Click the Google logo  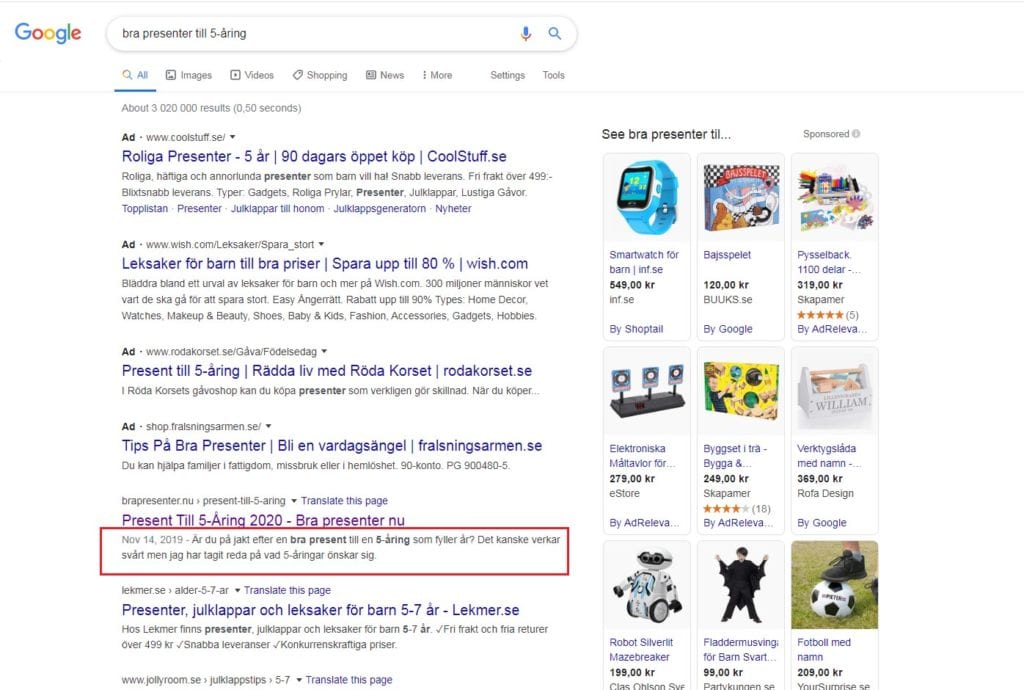(x=48, y=33)
